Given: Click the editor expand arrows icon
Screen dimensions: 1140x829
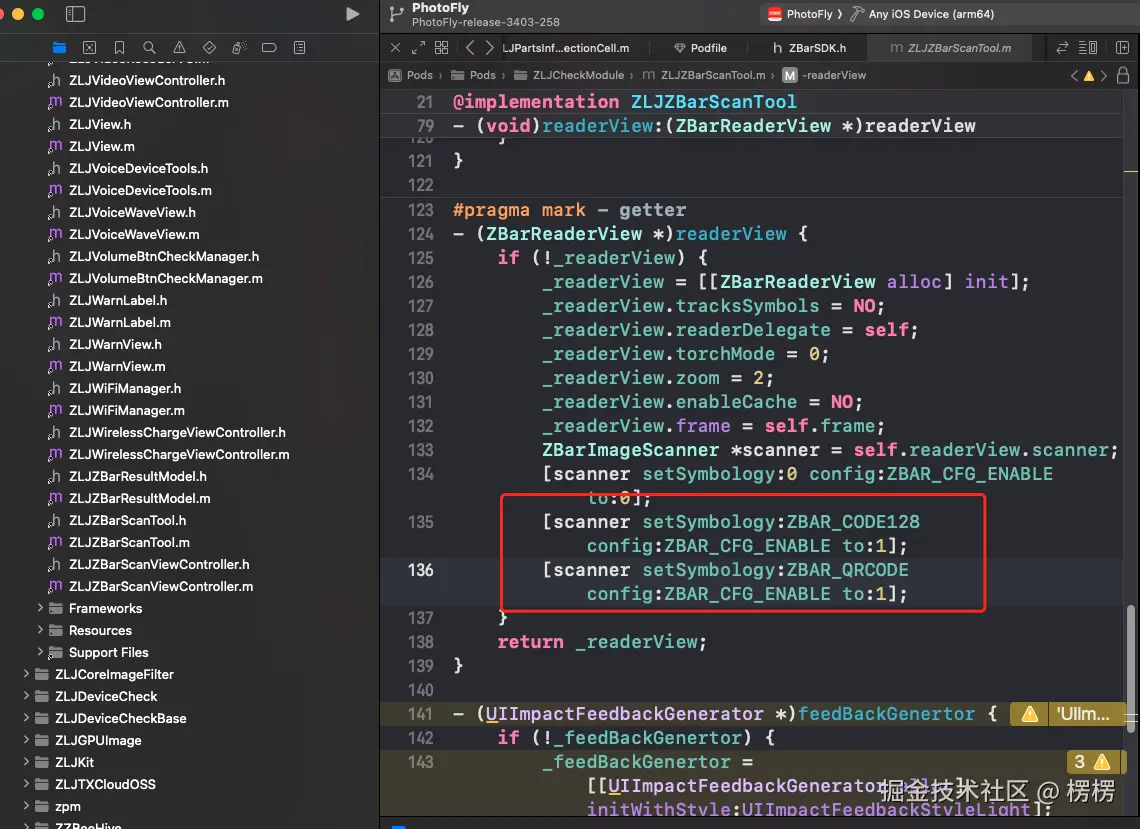Looking at the screenshot, I should point(418,48).
